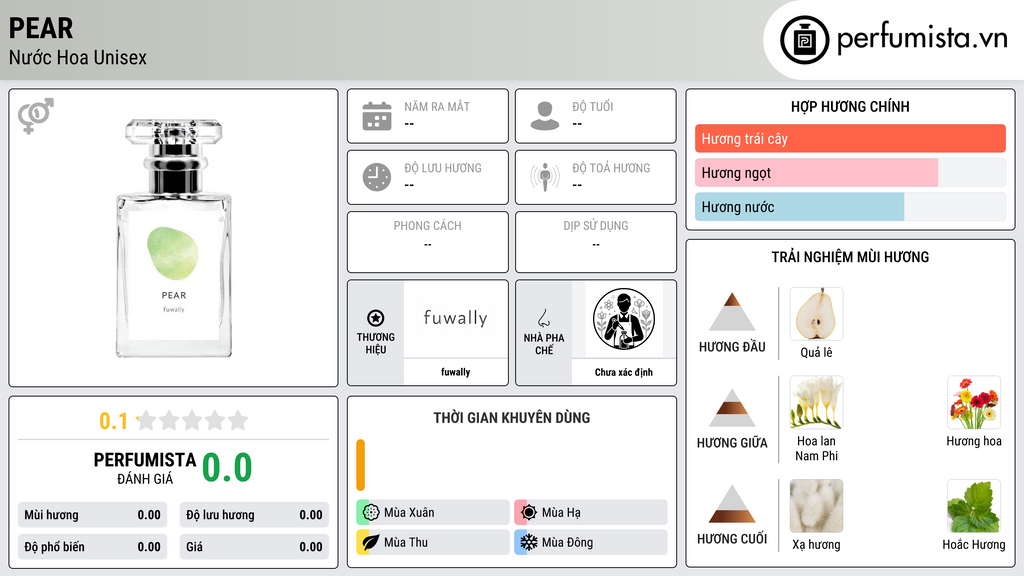
Task: Click the Chưa xác định perfumer label
Action: click(624, 372)
